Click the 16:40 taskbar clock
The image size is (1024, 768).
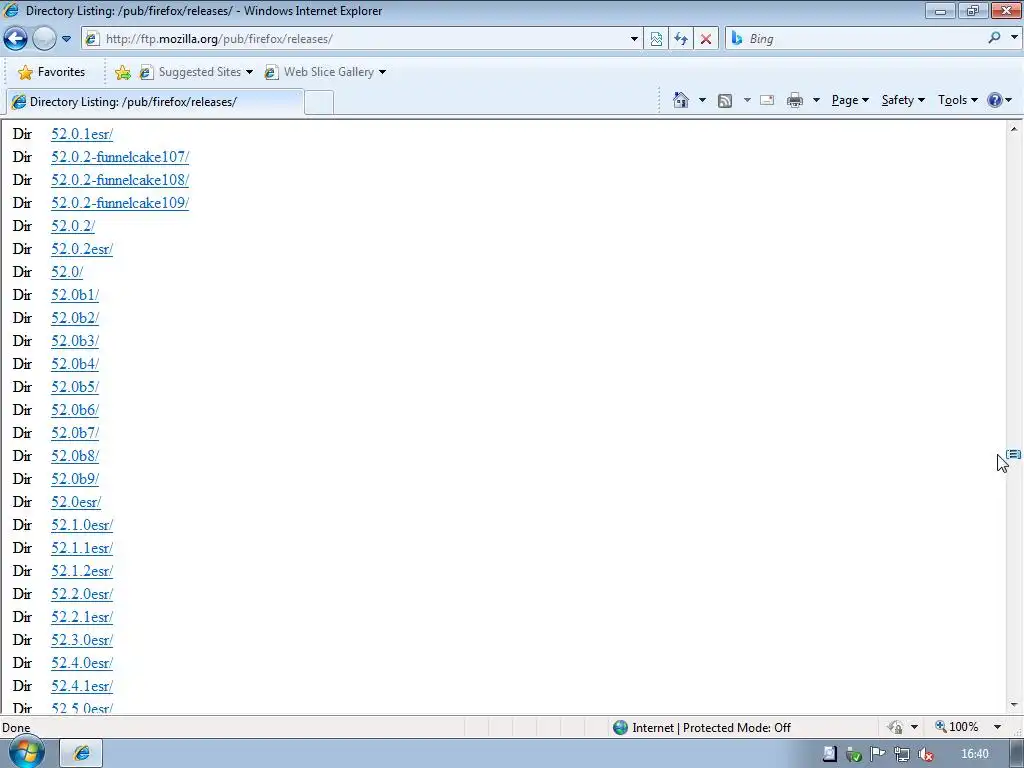(975, 754)
